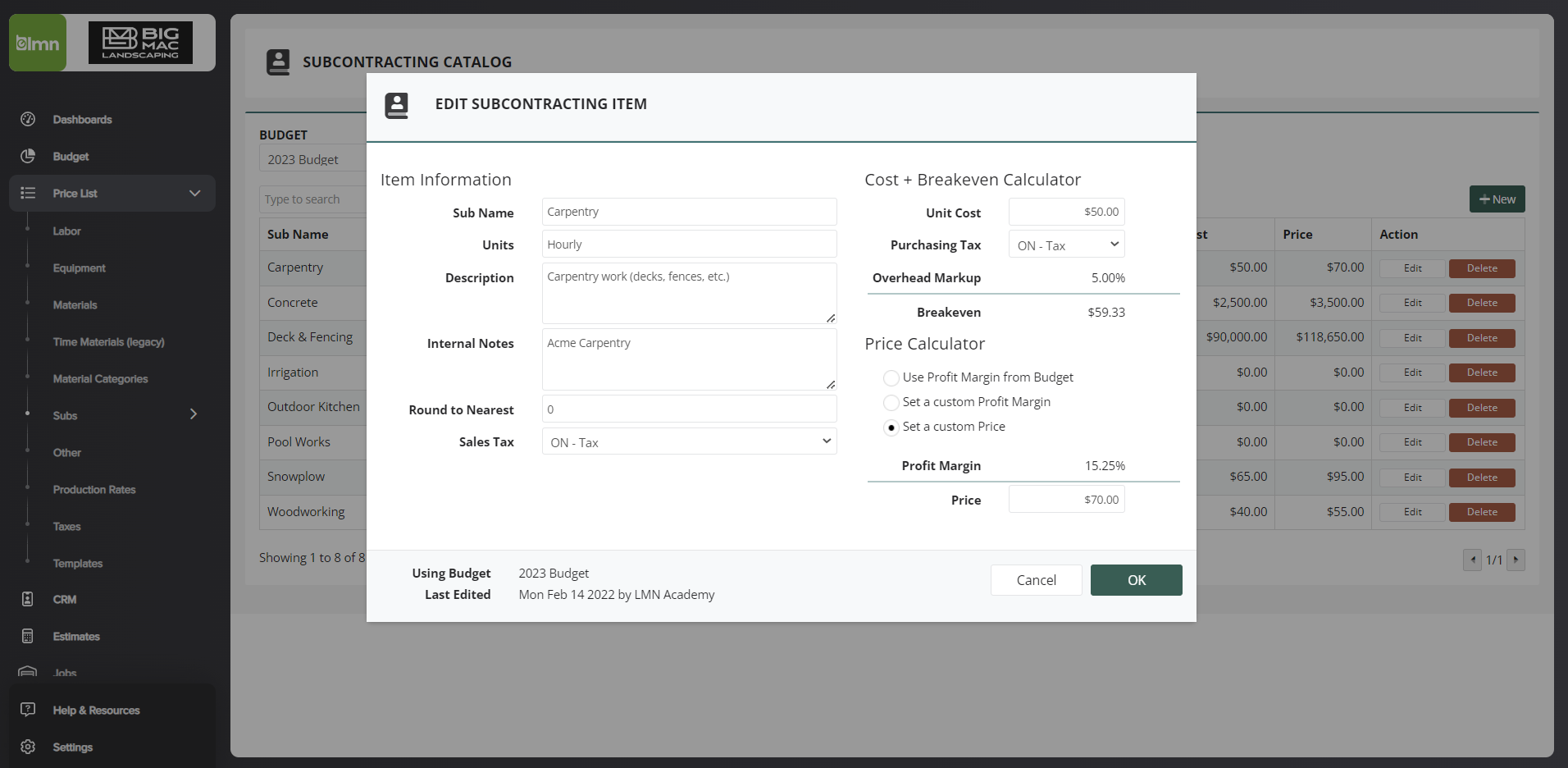Viewport: 1568px width, 768px height.
Task: Open Material Categories menu item
Action: pyautogui.click(x=101, y=379)
